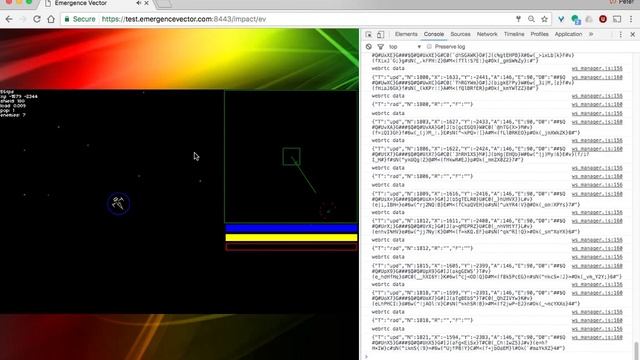Select the Console tab

point(434,34)
